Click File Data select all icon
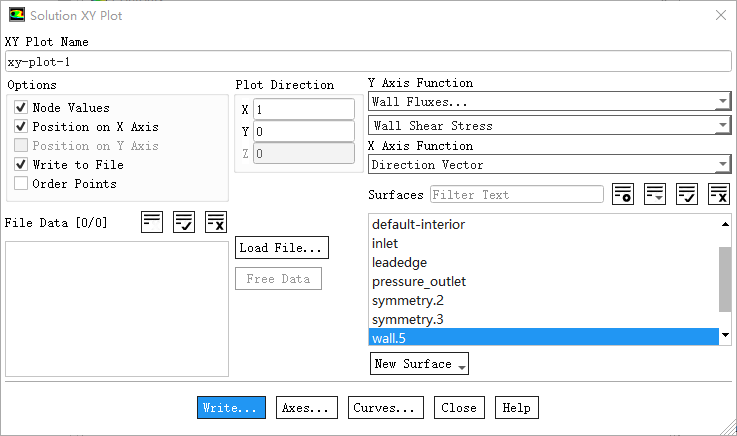The height and width of the screenshot is (436, 737). pos(184,222)
